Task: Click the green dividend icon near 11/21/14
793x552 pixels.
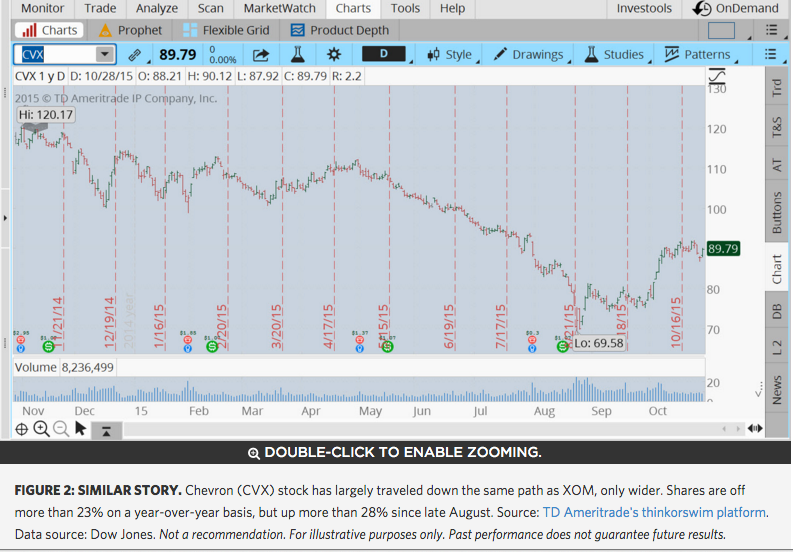Action: tap(49, 347)
